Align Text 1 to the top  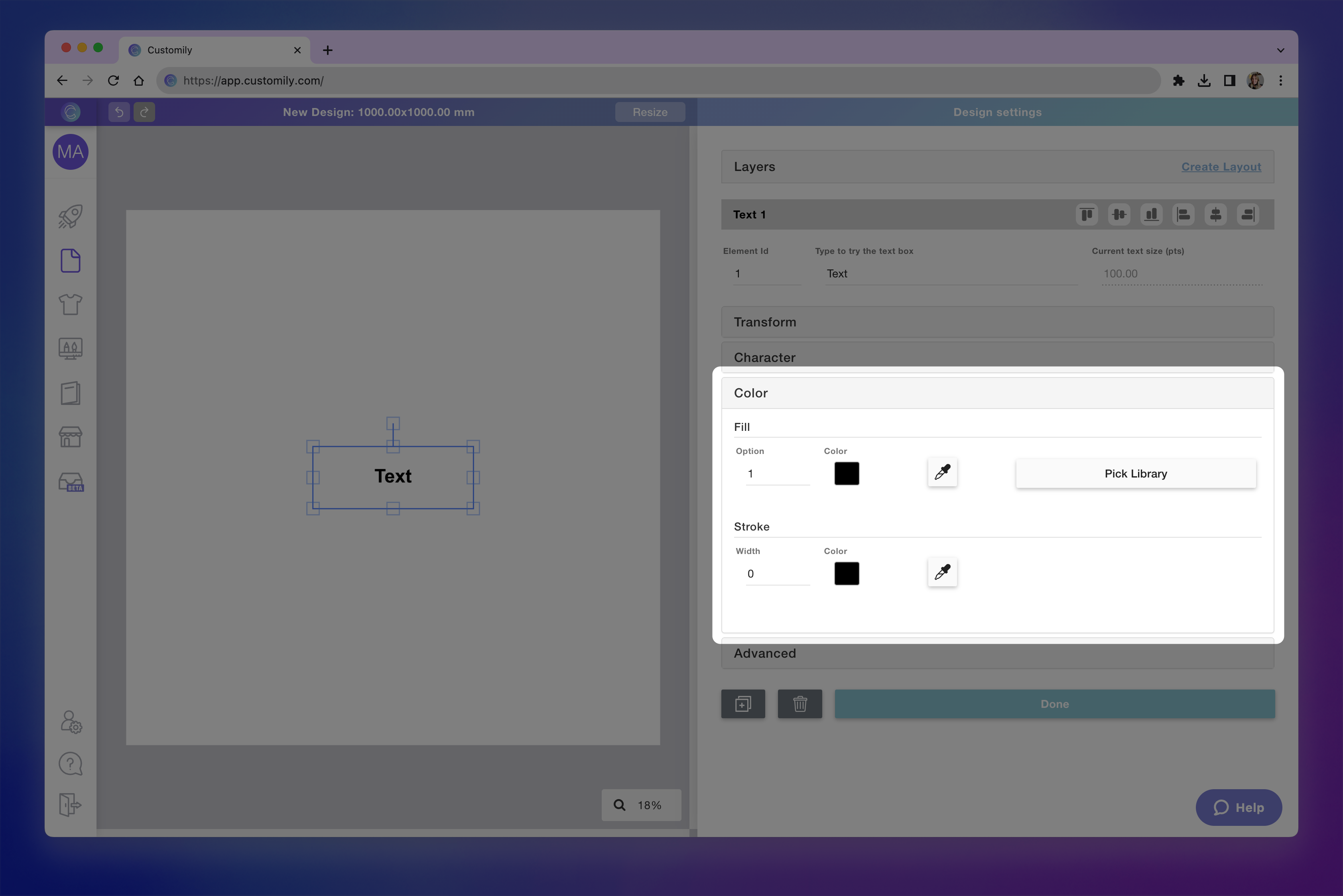tap(1087, 214)
